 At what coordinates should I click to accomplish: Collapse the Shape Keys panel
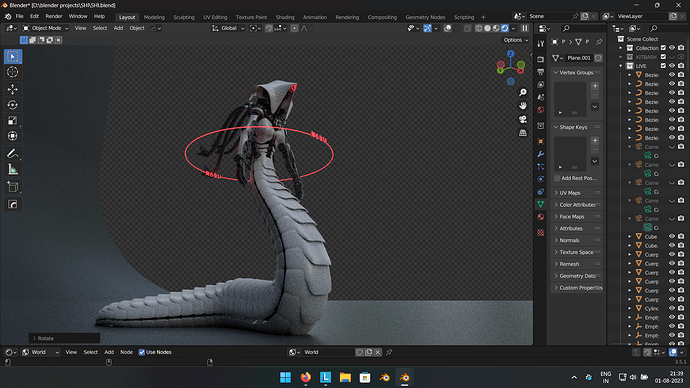tap(577, 127)
